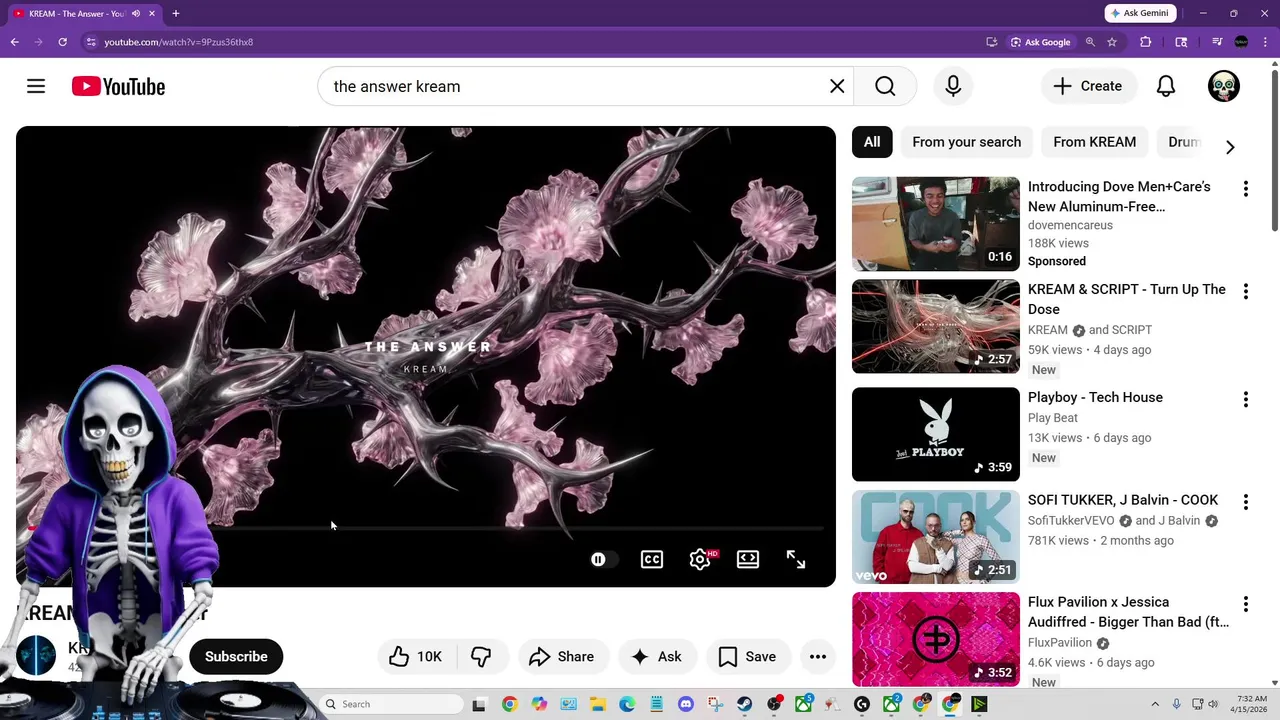Viewport: 1280px width, 720px height.
Task: Dislike the video
Action: [x=482, y=657]
